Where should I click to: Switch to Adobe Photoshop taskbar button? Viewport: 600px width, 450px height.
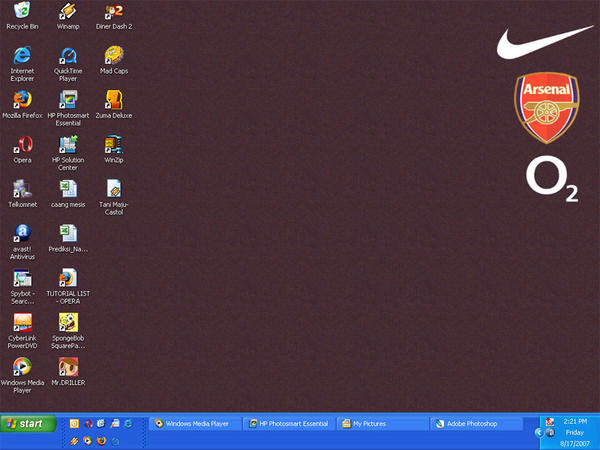click(x=477, y=424)
